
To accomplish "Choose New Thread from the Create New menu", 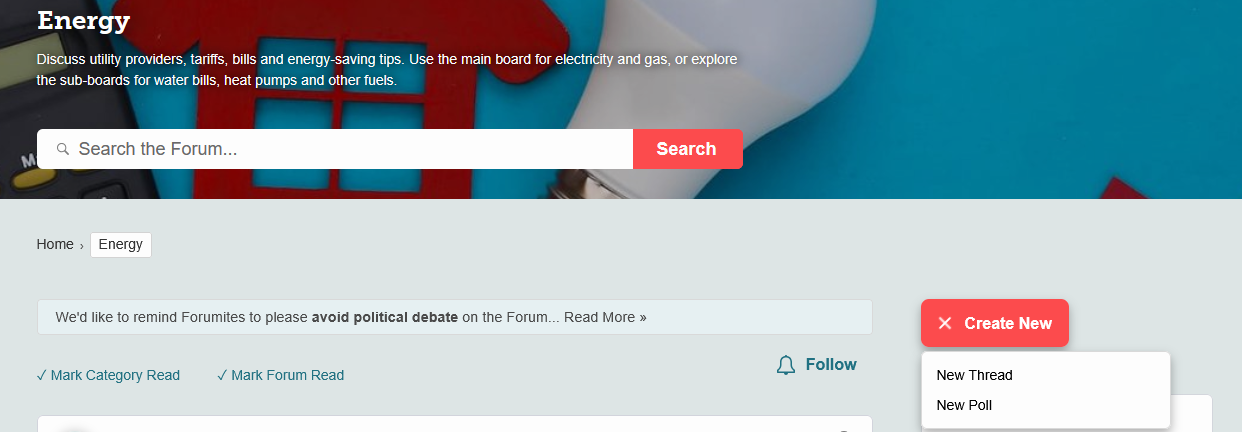I will click(974, 375).
